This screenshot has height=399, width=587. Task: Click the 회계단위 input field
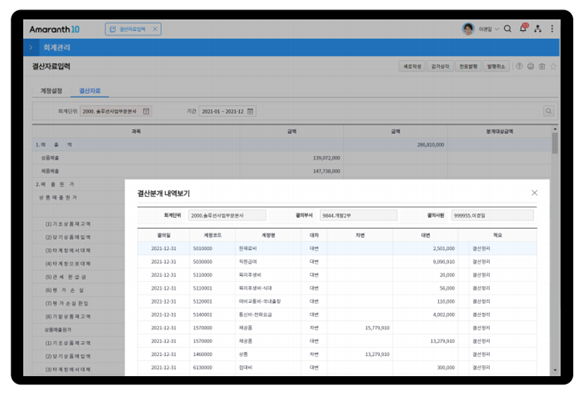tap(116, 111)
